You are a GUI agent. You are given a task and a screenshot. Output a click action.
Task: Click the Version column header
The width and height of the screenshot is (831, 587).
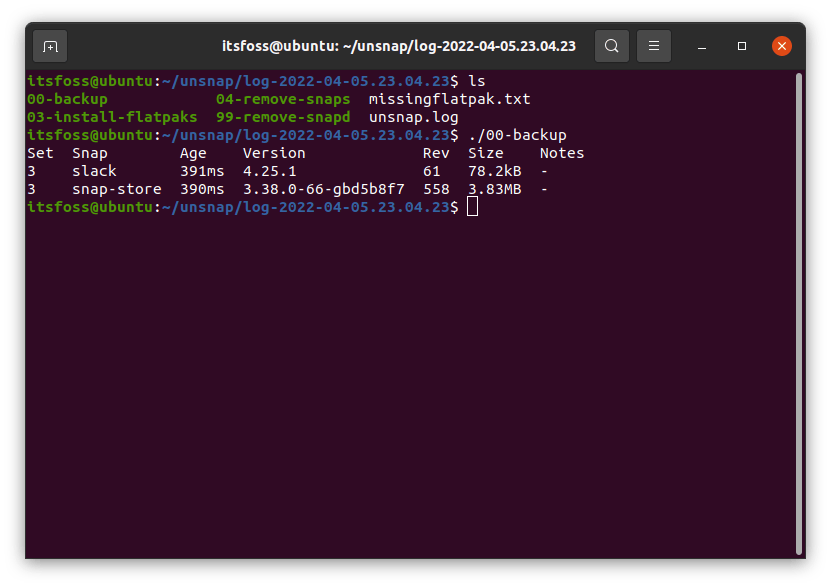pos(274,153)
